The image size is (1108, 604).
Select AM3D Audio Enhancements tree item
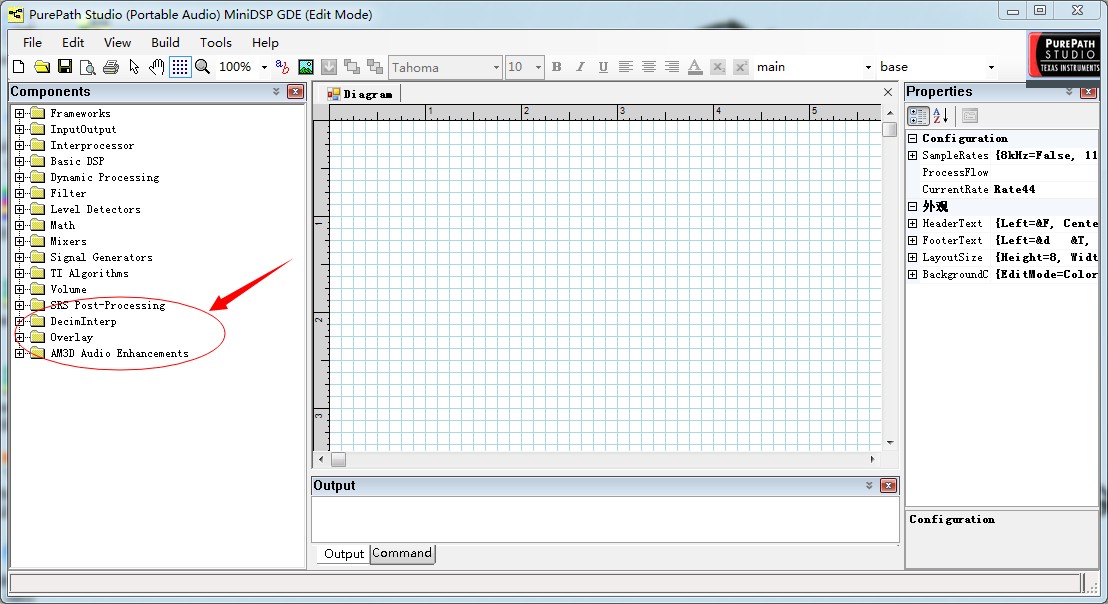click(x=119, y=353)
